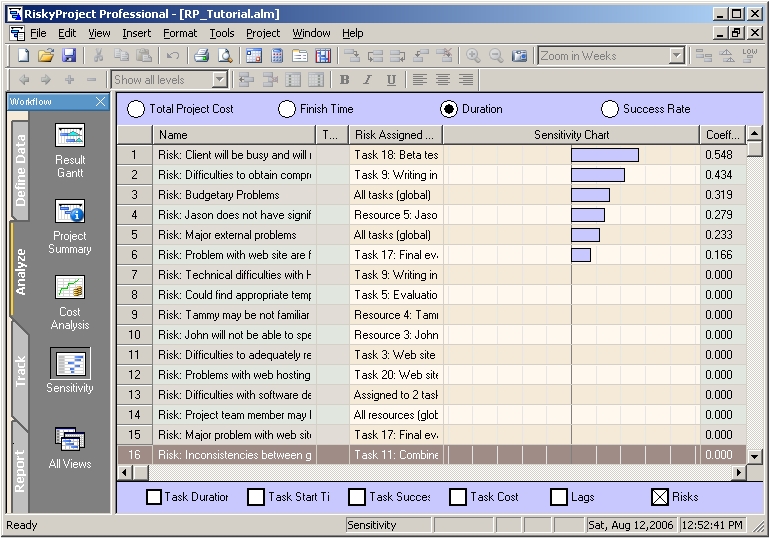Switch to Analyze workflow tab

coord(20,271)
